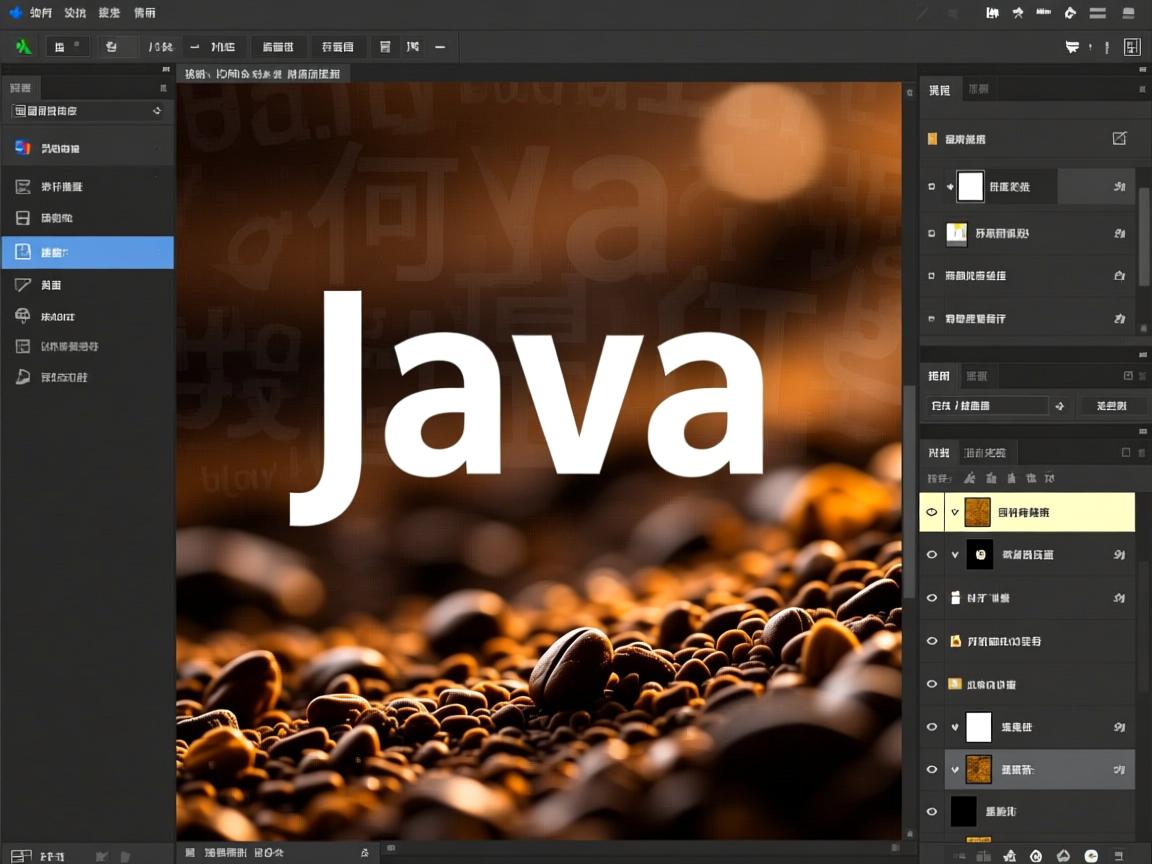1152x864 pixels.
Task: Select the umbrella-shaped icon in left sidebar
Action: (x=22, y=316)
